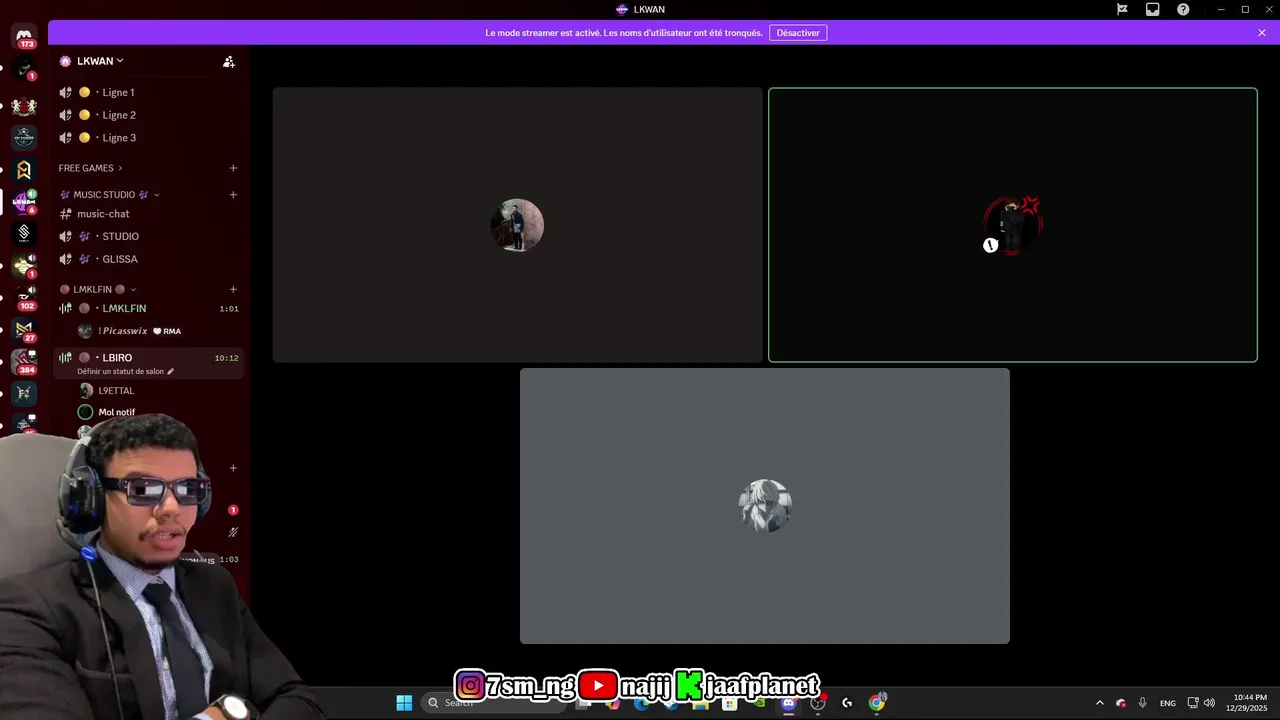Focus the bottom gray participant tile

[x=765, y=506]
